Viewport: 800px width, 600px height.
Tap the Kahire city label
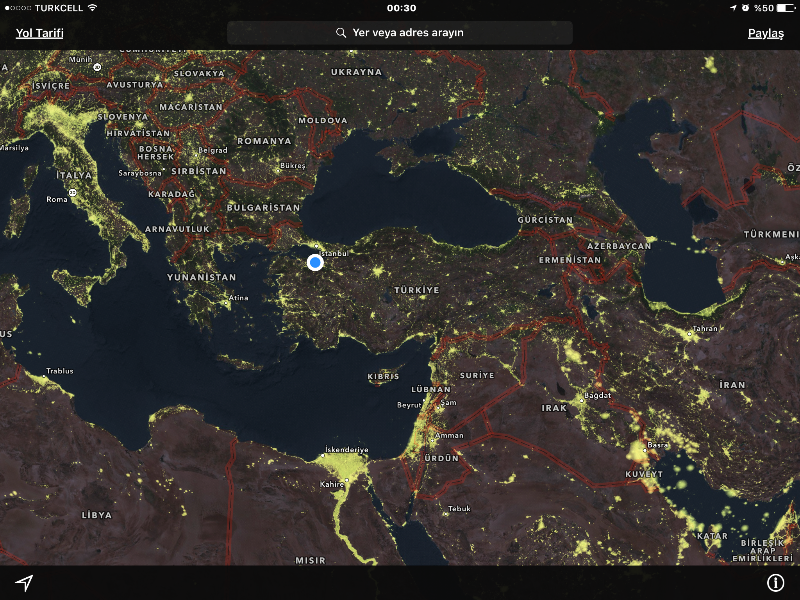pyautogui.click(x=332, y=484)
